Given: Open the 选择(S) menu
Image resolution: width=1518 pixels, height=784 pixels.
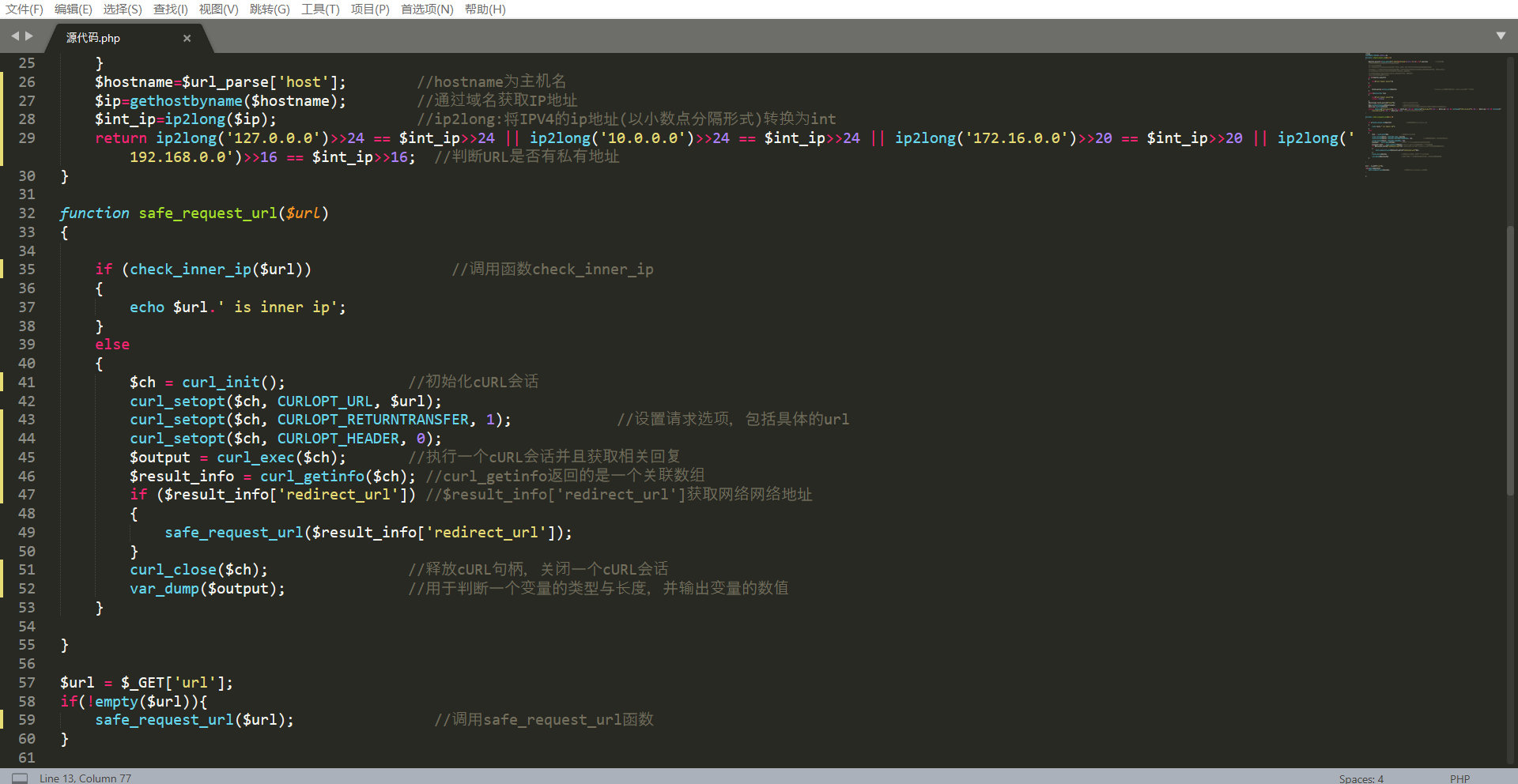Looking at the screenshot, I should coord(123,9).
